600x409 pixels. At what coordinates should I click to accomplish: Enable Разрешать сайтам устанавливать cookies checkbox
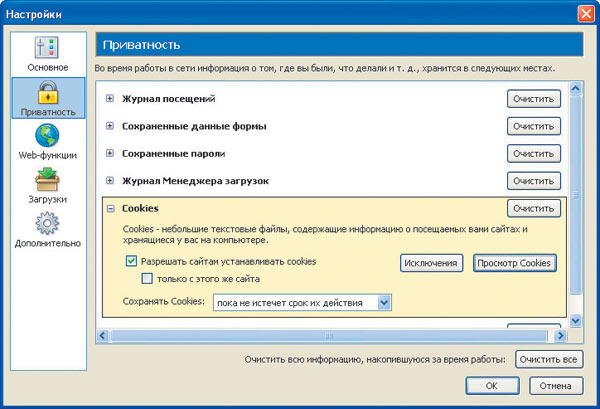pos(131,261)
